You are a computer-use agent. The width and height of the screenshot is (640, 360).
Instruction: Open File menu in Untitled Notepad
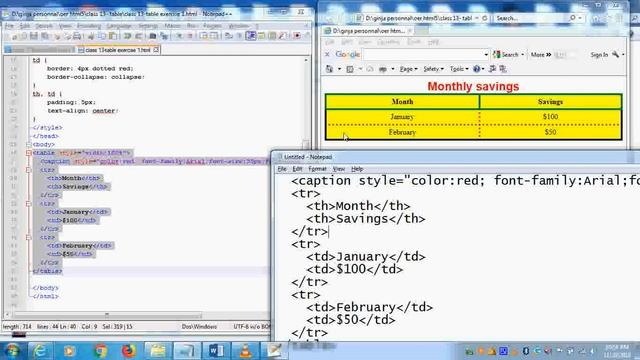[x=282, y=169]
